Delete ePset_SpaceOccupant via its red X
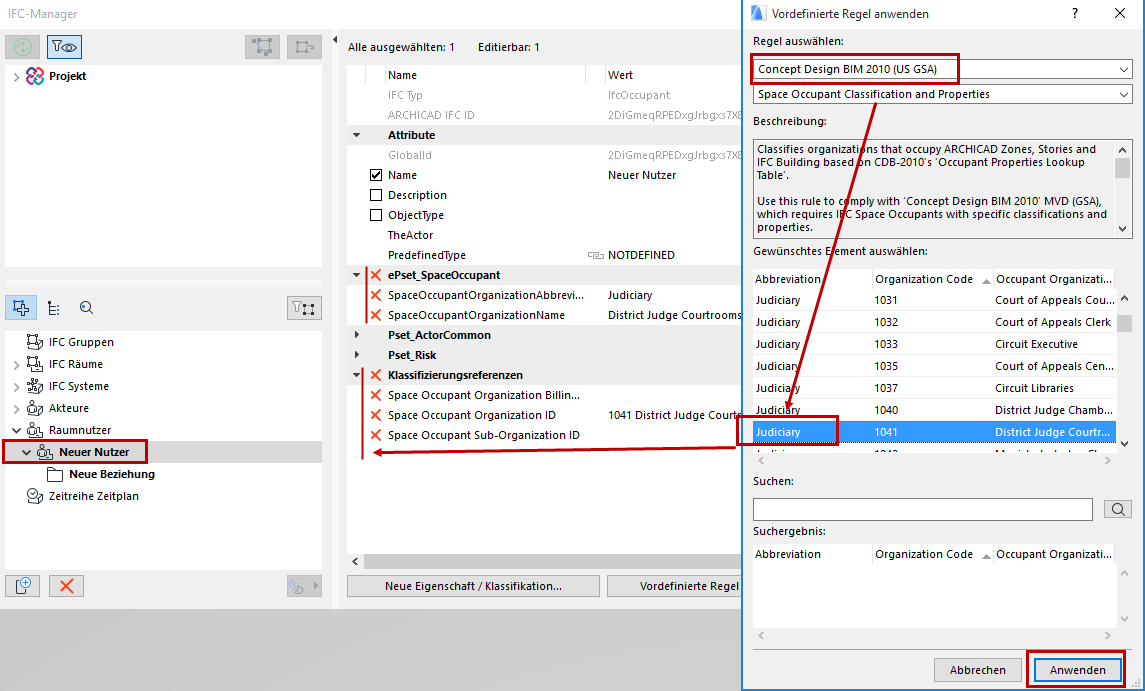The image size is (1145, 691). [x=376, y=275]
